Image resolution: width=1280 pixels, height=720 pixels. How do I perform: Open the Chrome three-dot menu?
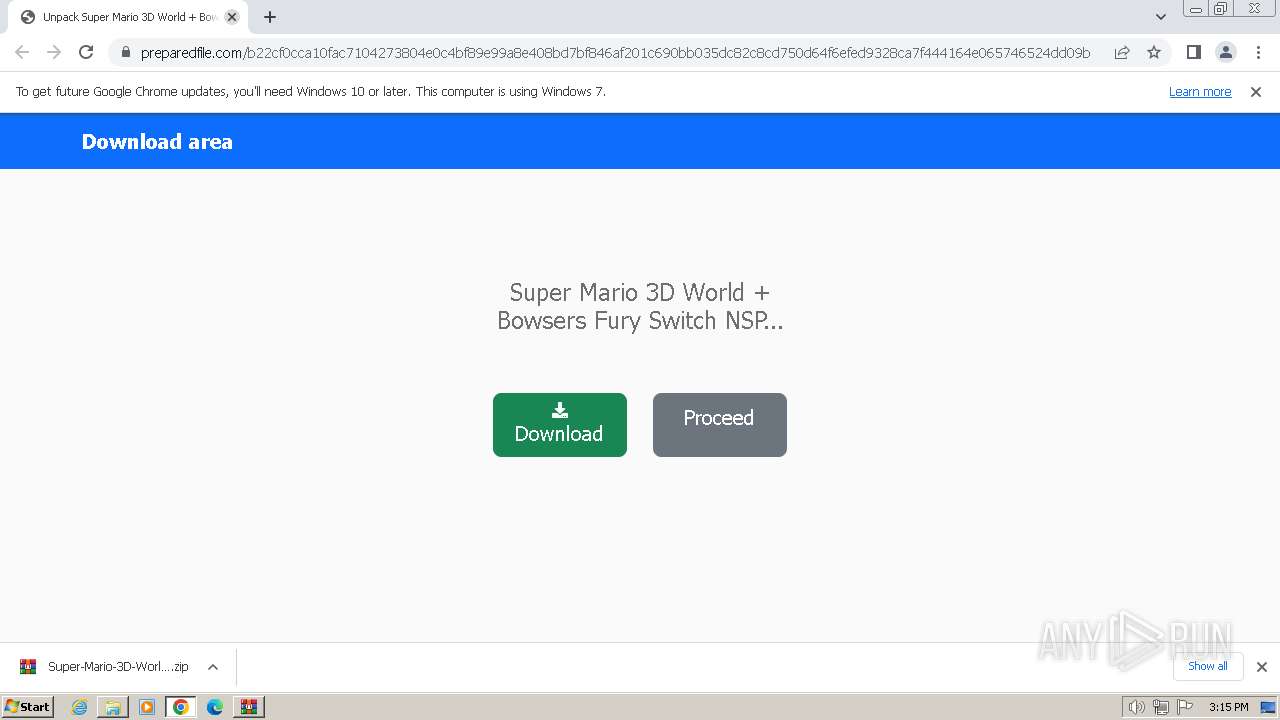click(x=1258, y=52)
